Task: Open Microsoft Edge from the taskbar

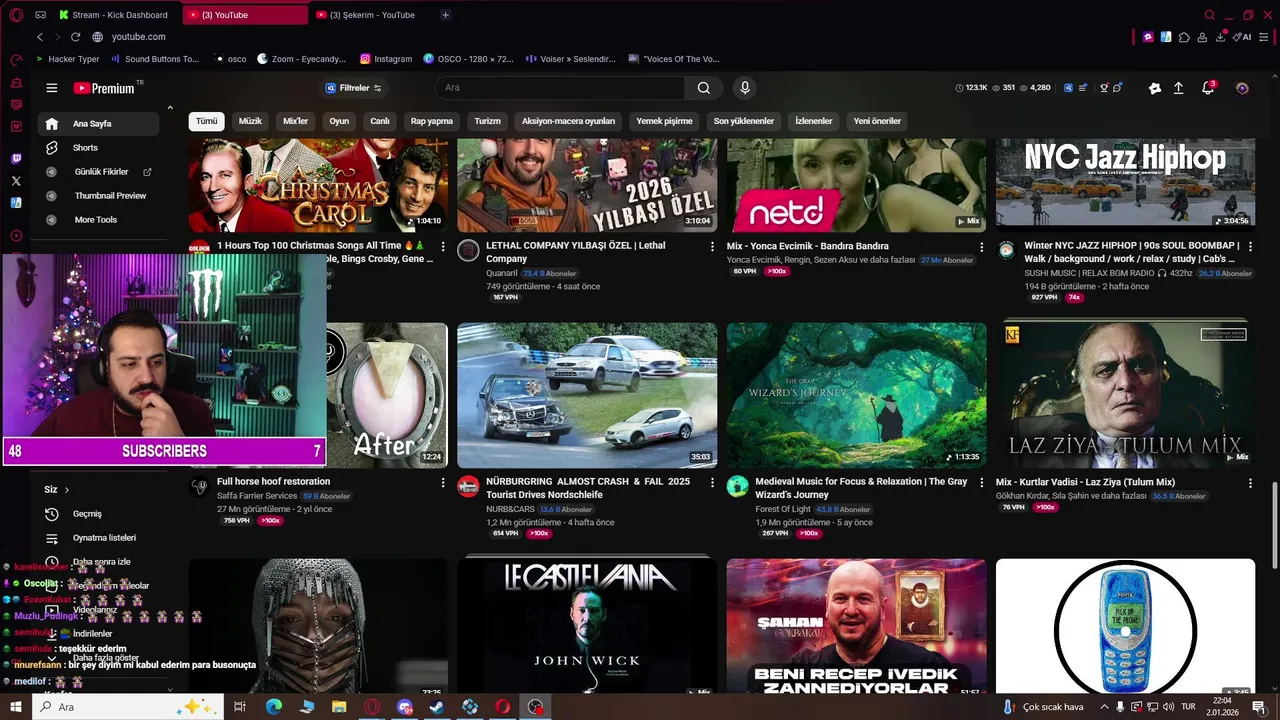Action: [273, 707]
